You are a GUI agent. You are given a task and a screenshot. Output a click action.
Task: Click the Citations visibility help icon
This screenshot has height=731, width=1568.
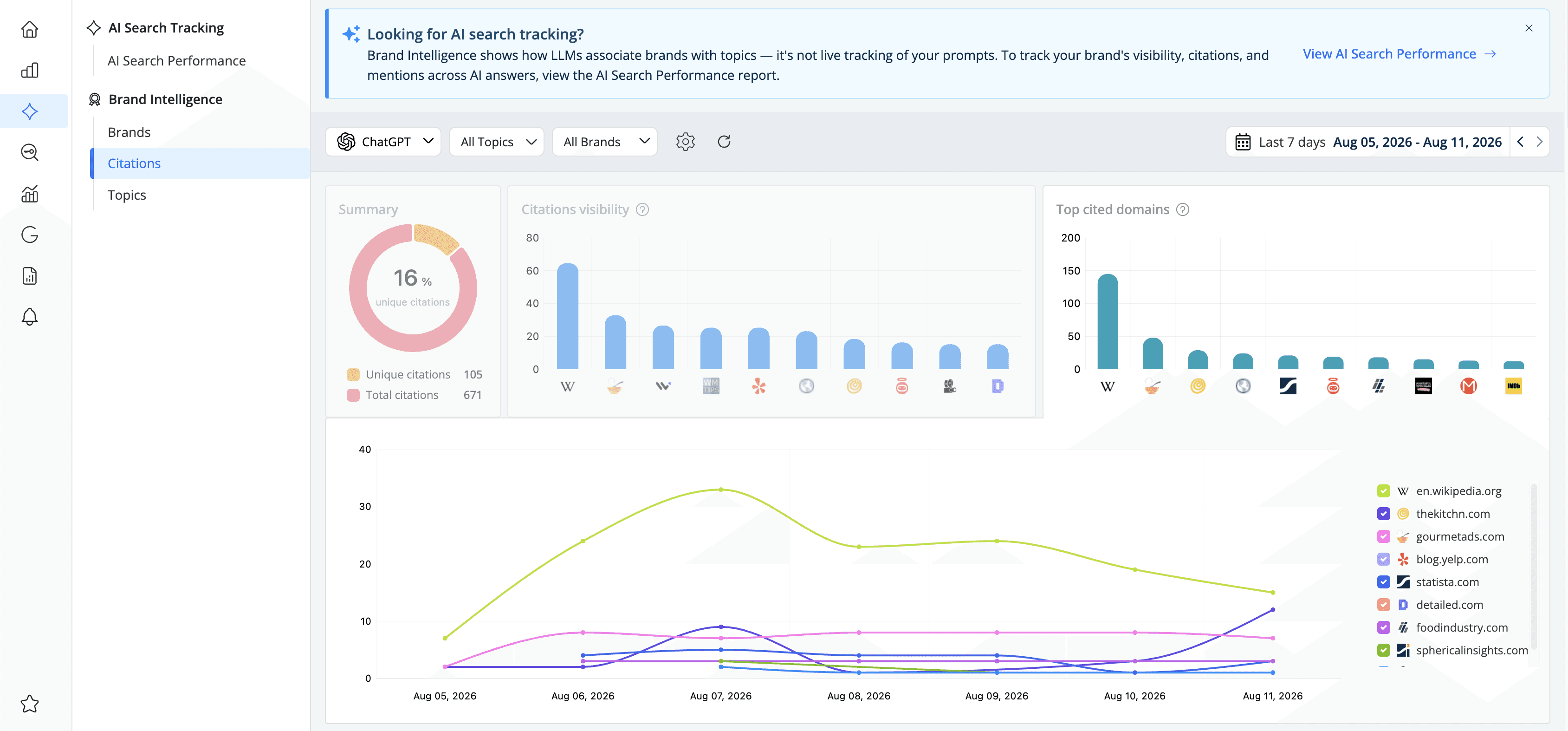coord(642,209)
